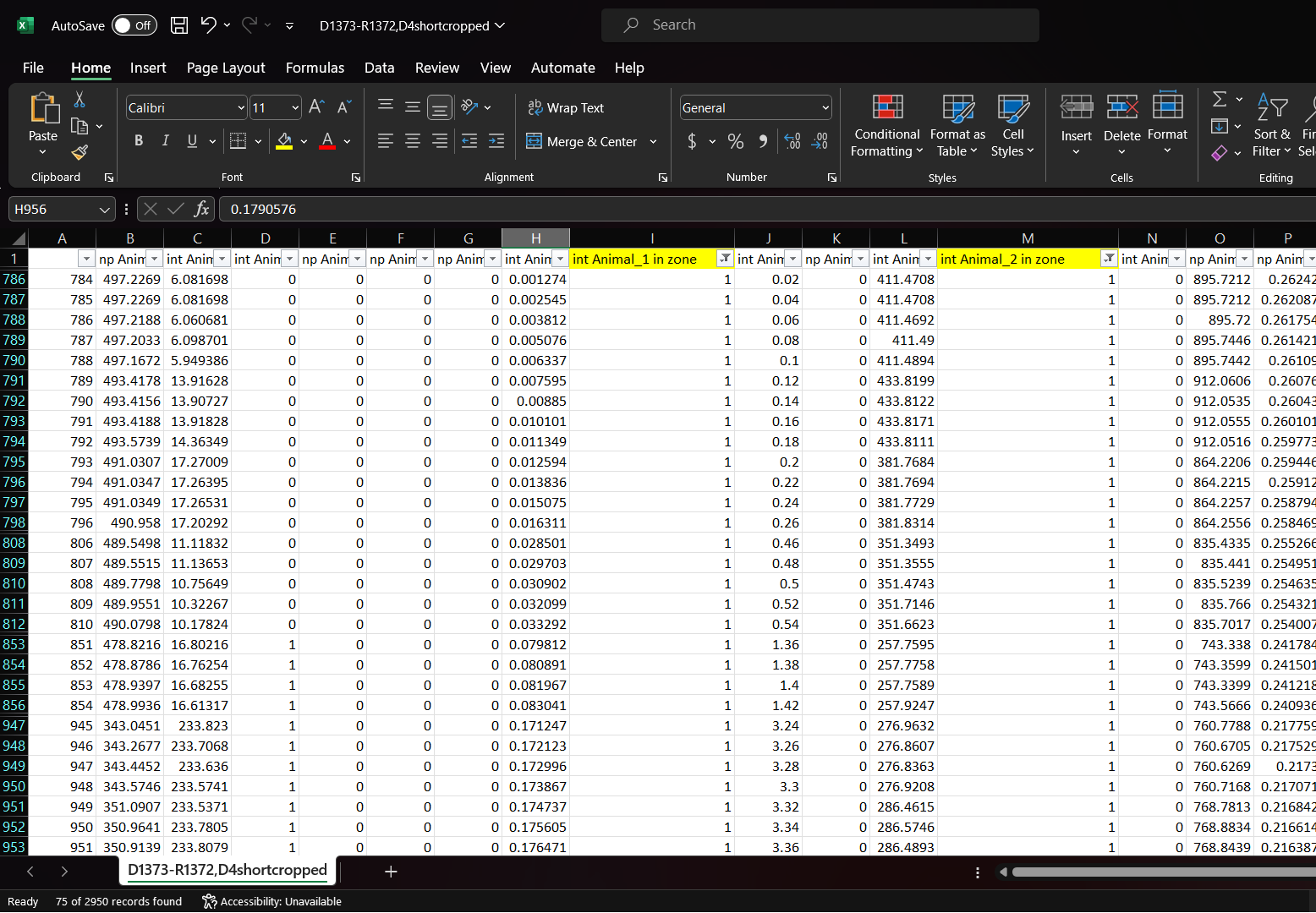Click the Orientation text-angle icon
The width and height of the screenshot is (1316, 913).
click(x=470, y=107)
